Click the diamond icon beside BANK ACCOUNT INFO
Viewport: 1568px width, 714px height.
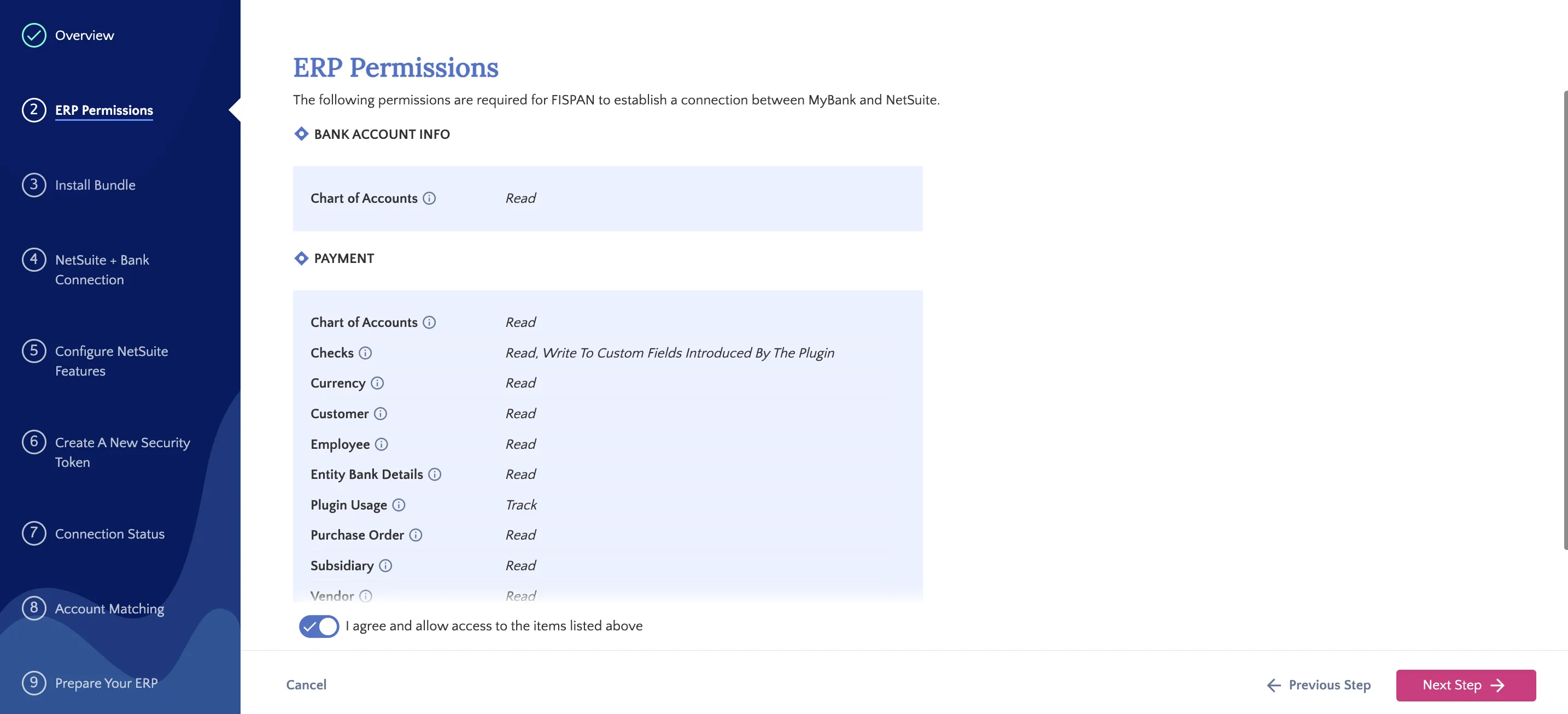[301, 134]
